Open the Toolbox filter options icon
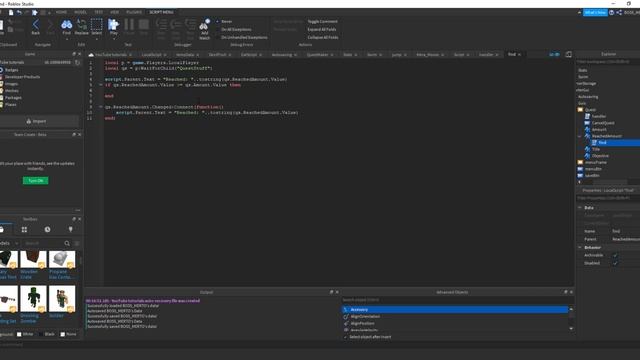 [77, 243]
